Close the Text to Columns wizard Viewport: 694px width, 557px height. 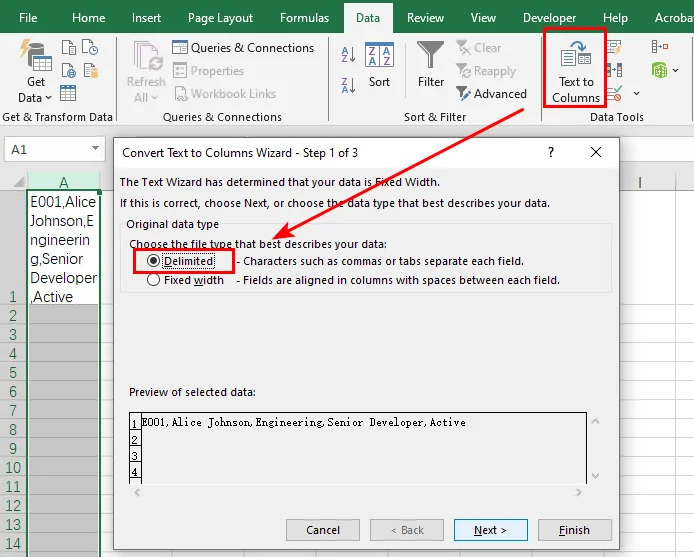tap(596, 152)
